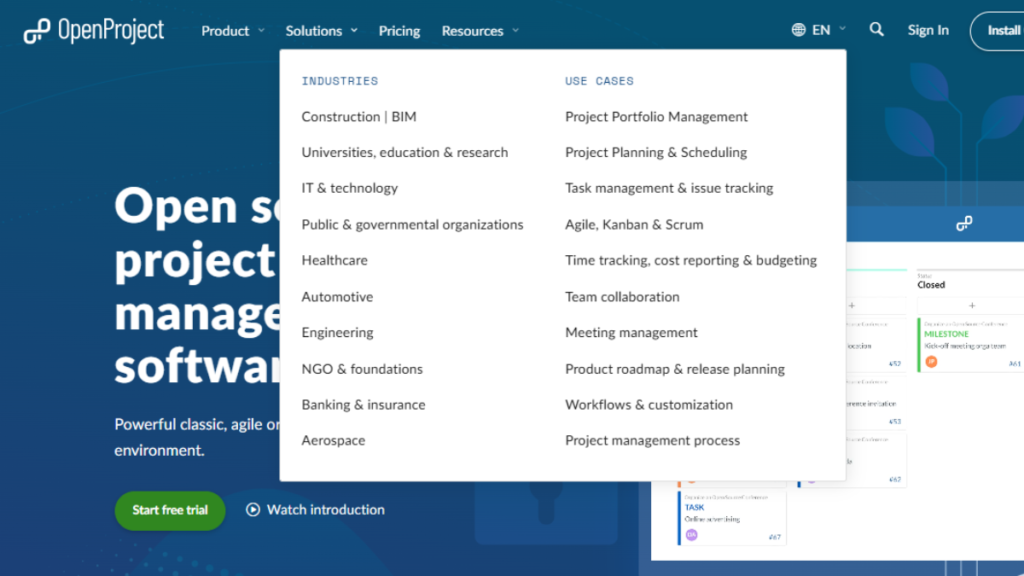This screenshot has height=576, width=1024.
Task: Open the Product menu
Action: (x=225, y=31)
